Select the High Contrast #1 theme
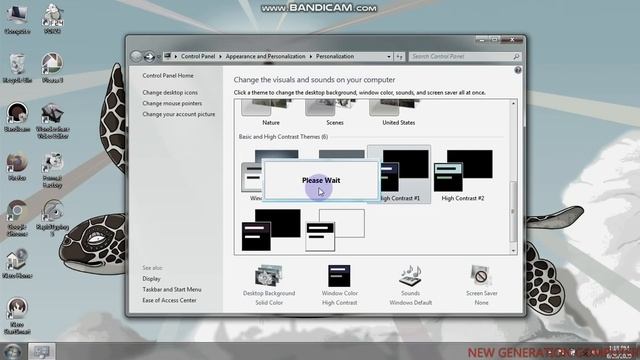Screen dimensions: 640x360 click(x=399, y=175)
